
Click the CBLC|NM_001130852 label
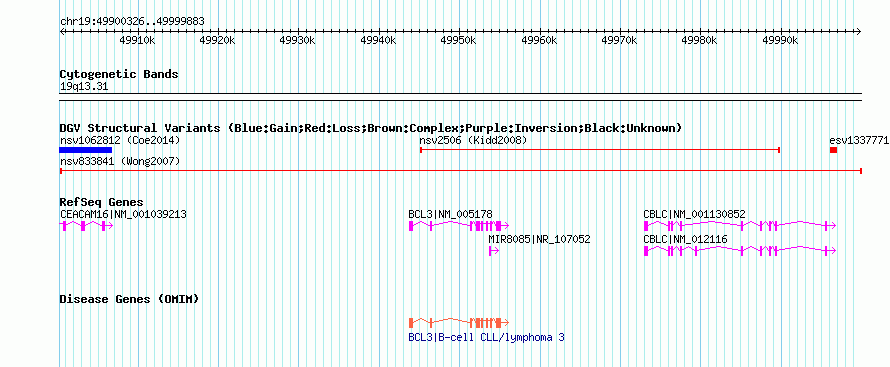(695, 214)
